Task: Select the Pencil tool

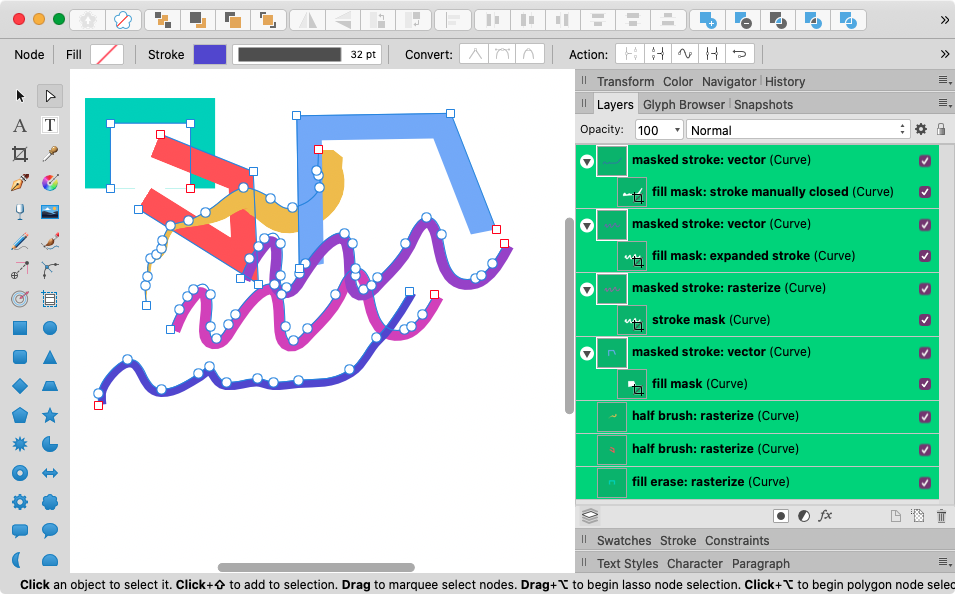Action: [x=17, y=240]
